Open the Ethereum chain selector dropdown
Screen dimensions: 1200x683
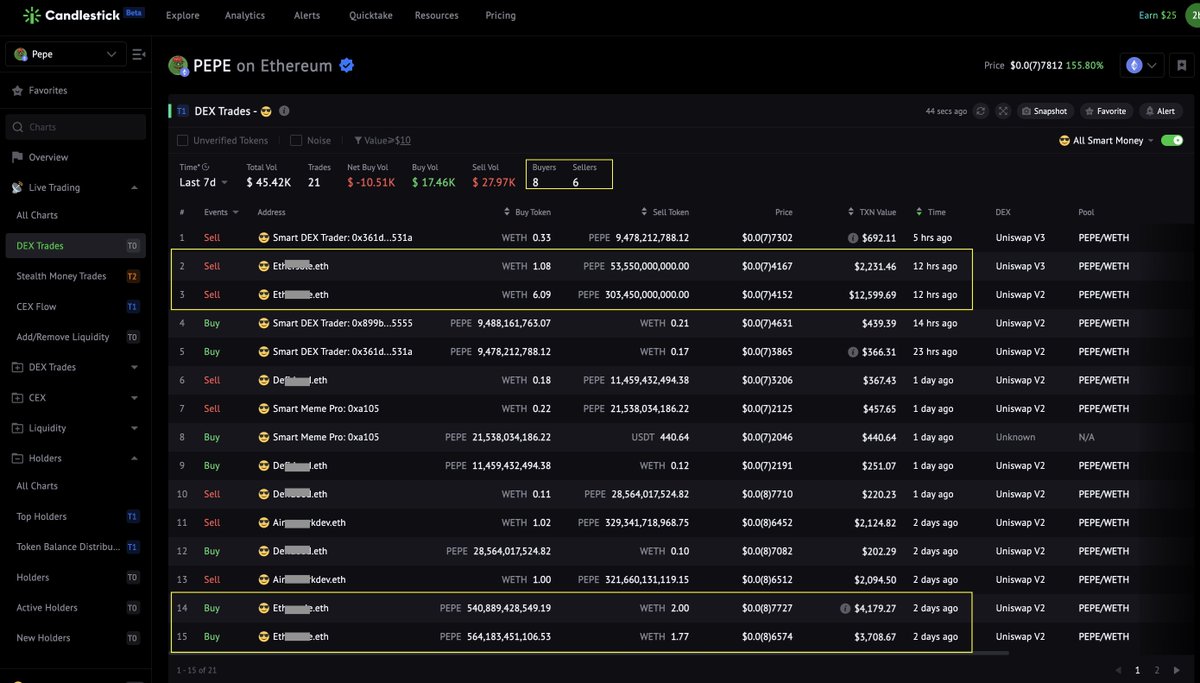pos(1142,65)
